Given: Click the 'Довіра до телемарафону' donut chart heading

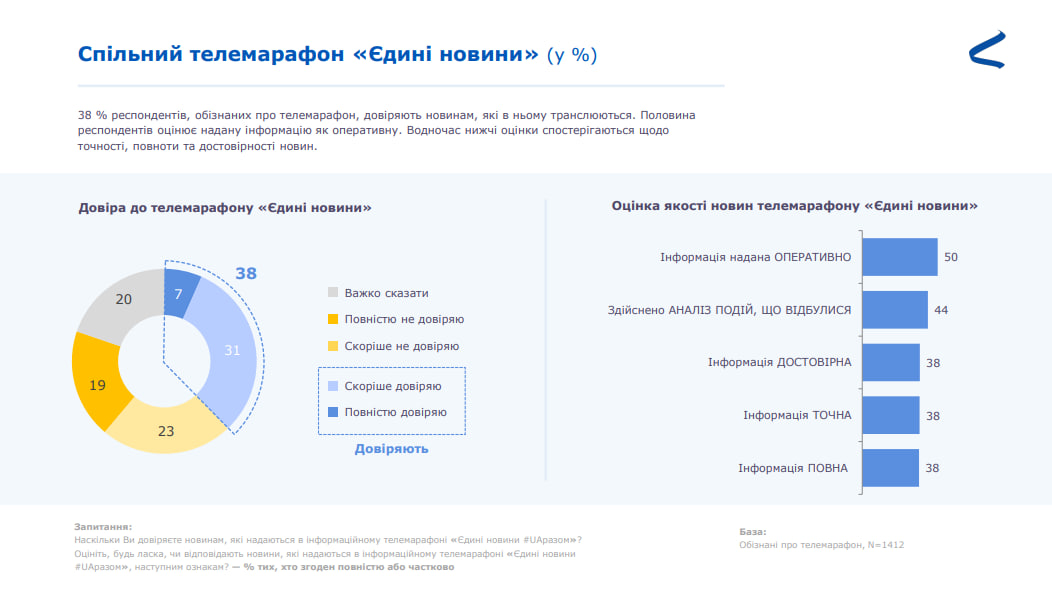Looking at the screenshot, I should pyautogui.click(x=225, y=208).
